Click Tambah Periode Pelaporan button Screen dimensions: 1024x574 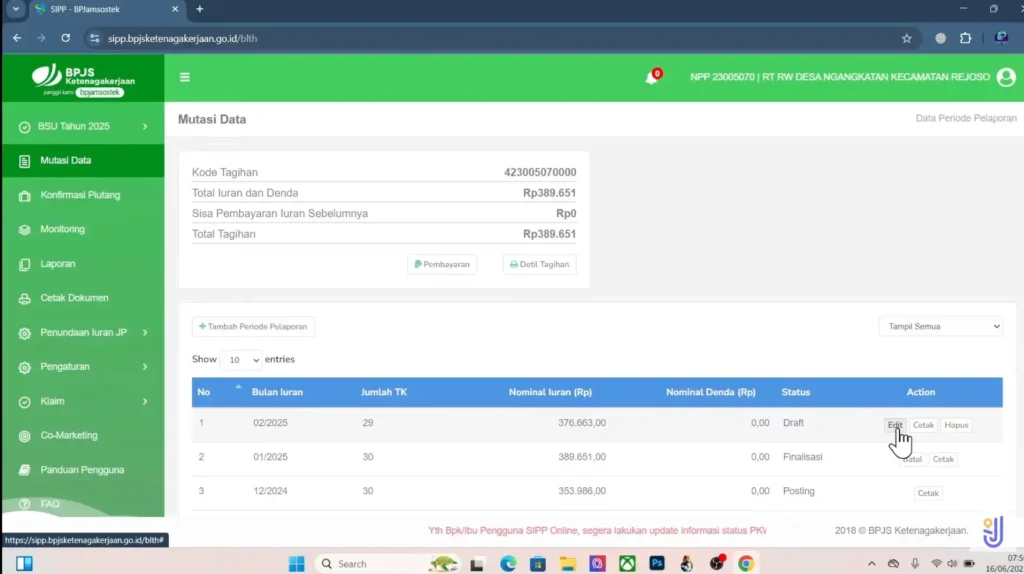click(254, 327)
